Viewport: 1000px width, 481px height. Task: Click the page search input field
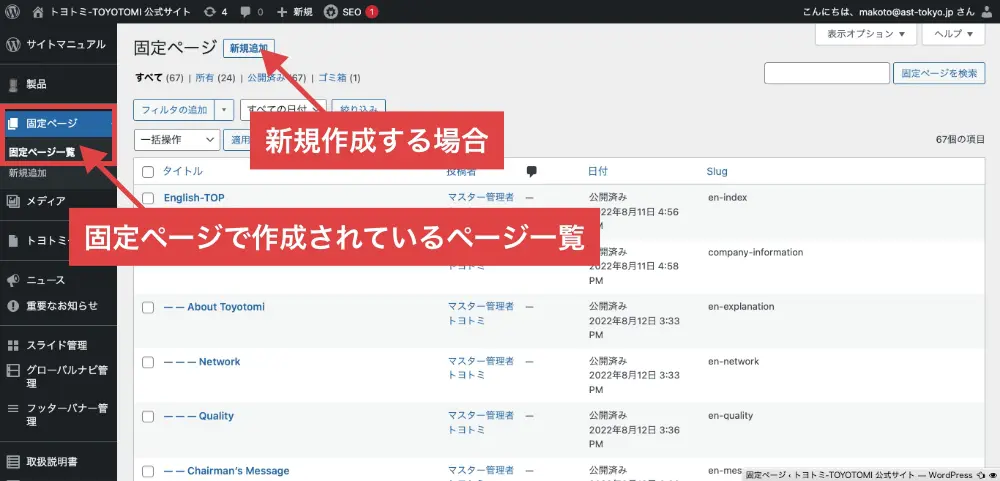point(827,73)
